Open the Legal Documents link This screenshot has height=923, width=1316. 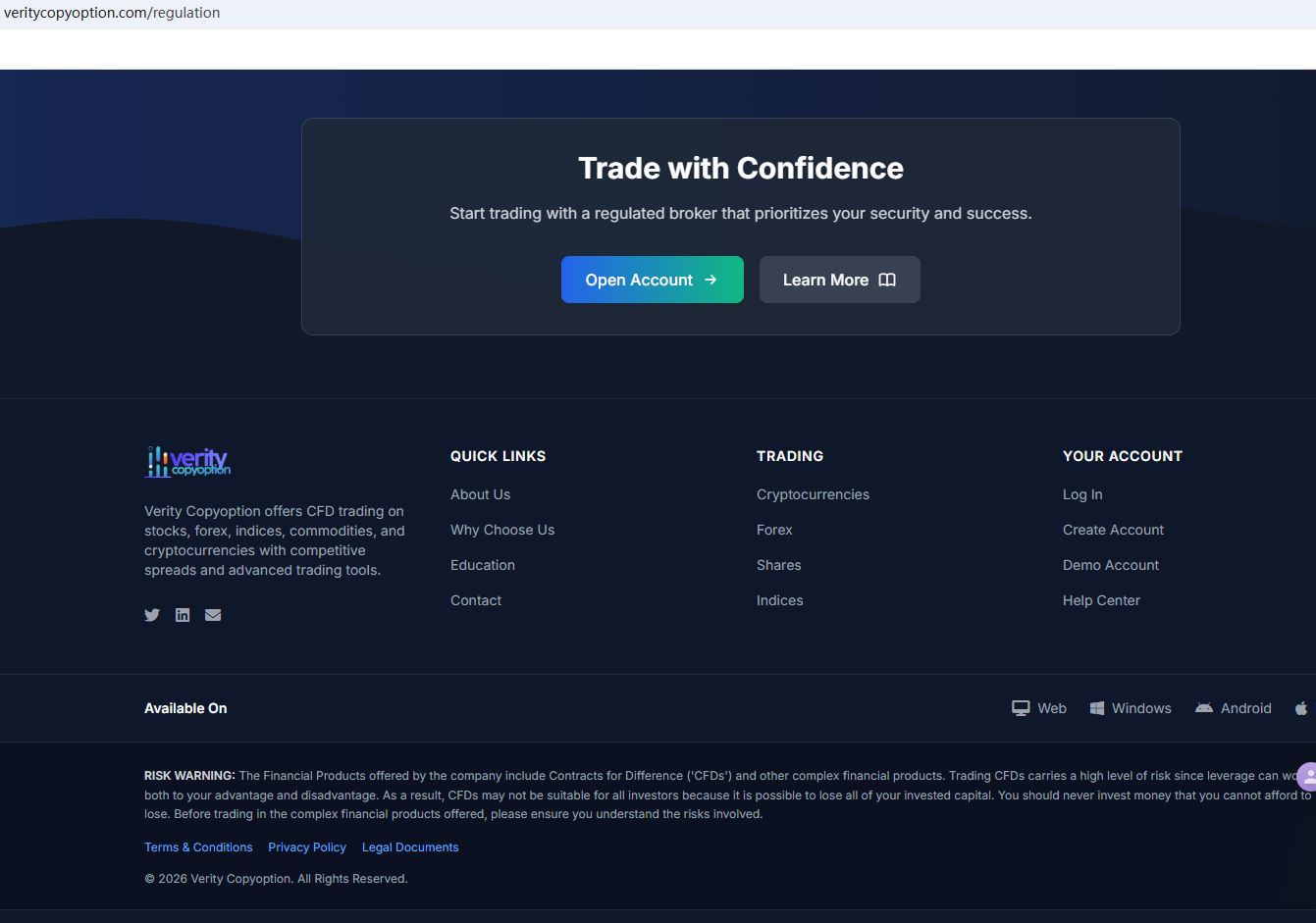(x=410, y=847)
